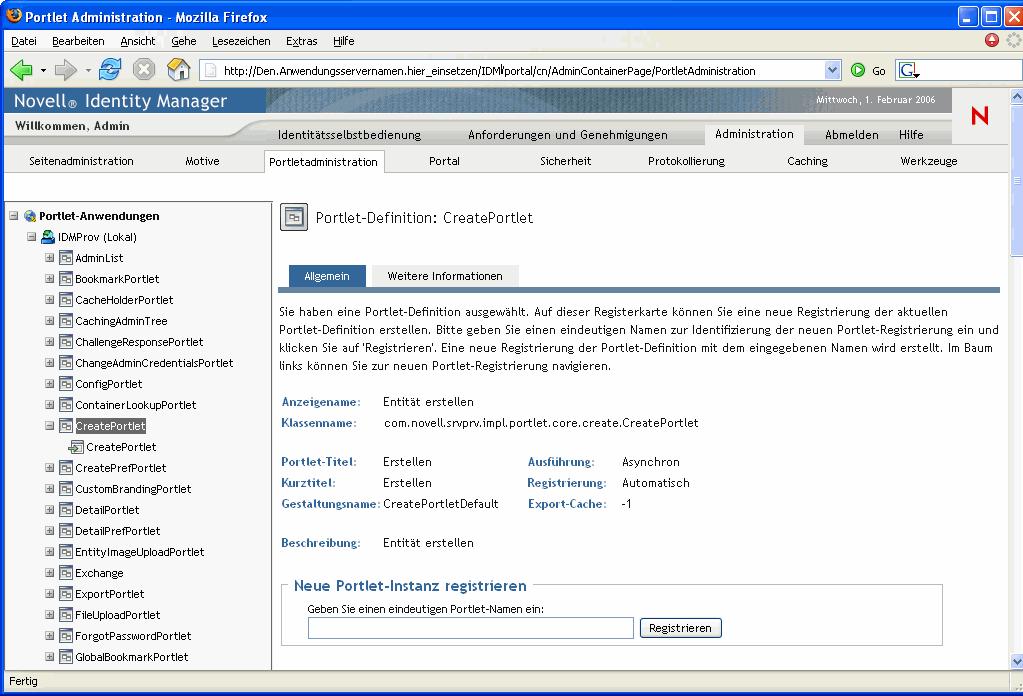Collapse the CreatePortlet node
The height and width of the screenshot is (696, 1023).
[x=50, y=425]
